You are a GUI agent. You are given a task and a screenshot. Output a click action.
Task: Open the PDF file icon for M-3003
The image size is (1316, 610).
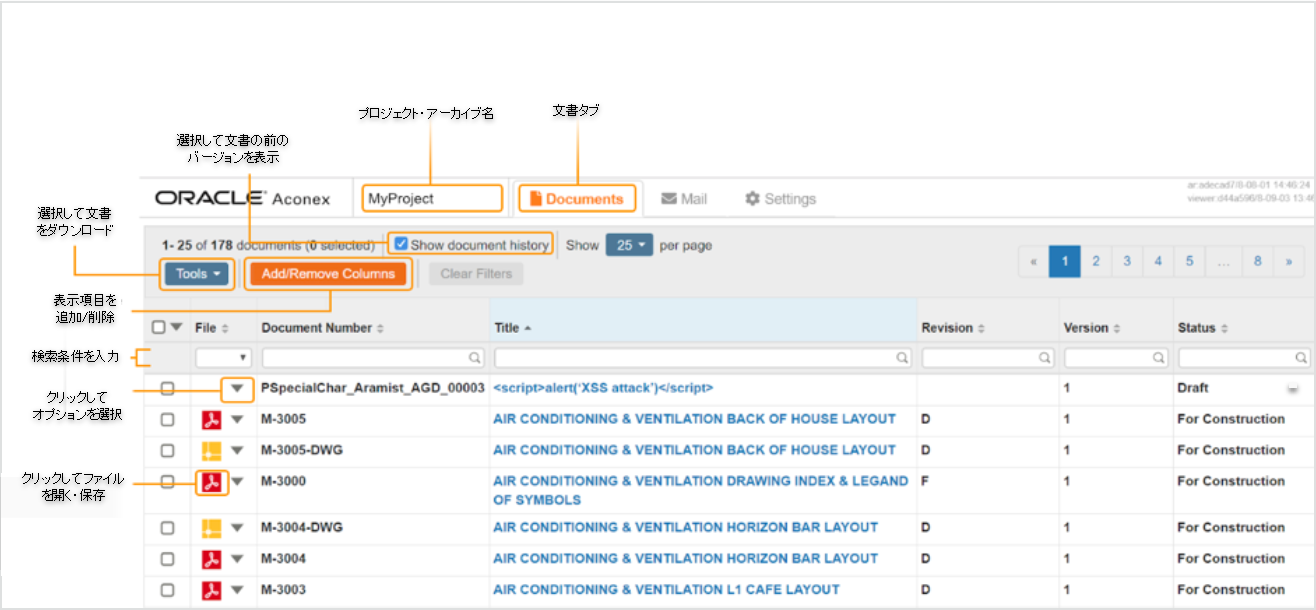click(210, 590)
